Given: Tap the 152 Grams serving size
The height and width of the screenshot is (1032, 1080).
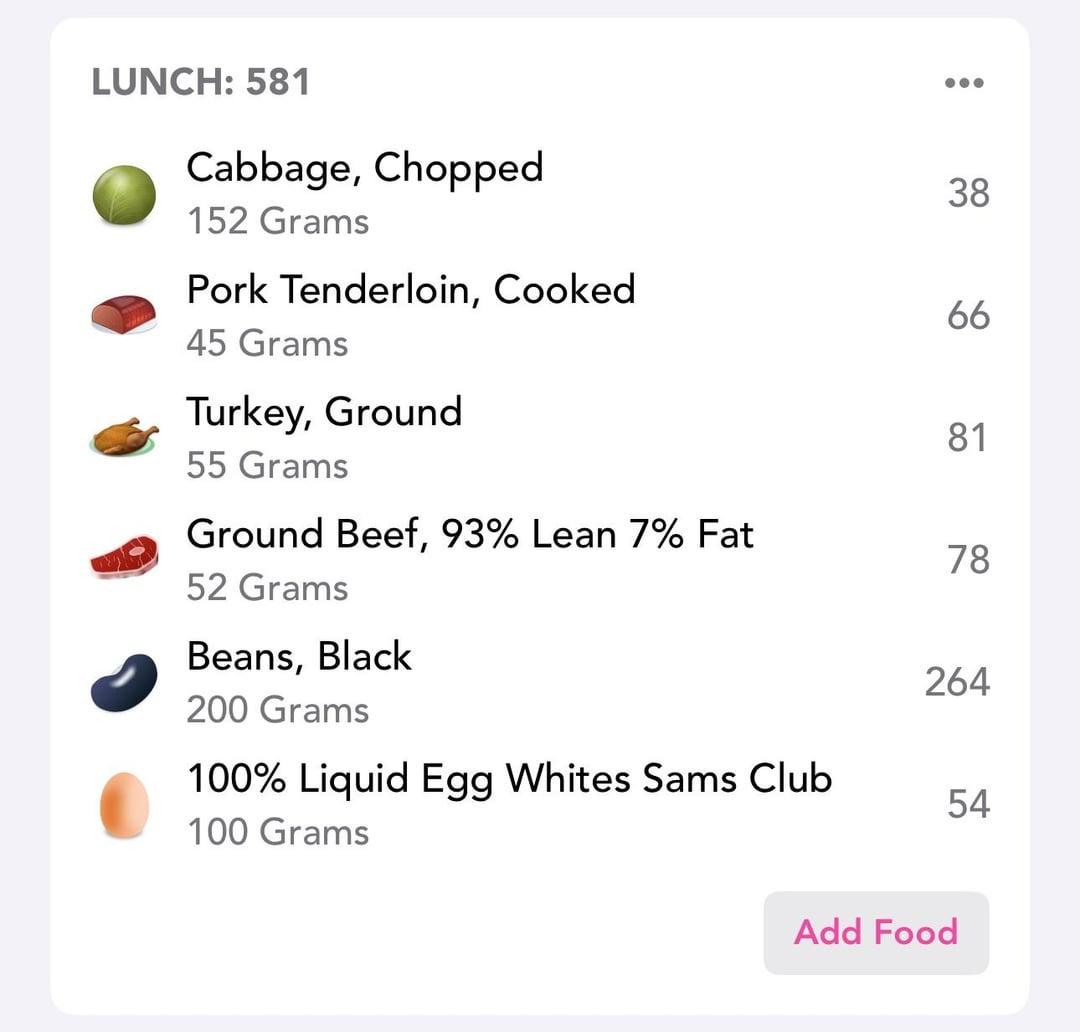Looking at the screenshot, I should 277,221.
